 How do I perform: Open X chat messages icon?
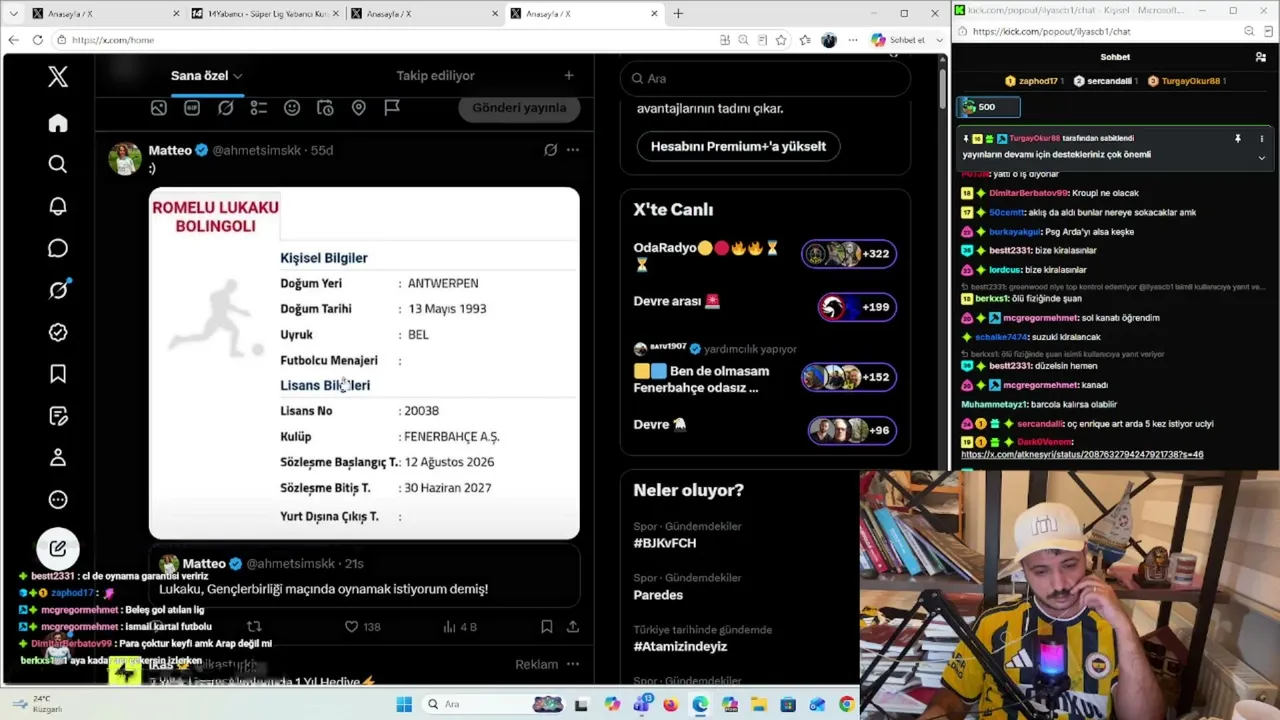[x=58, y=248]
